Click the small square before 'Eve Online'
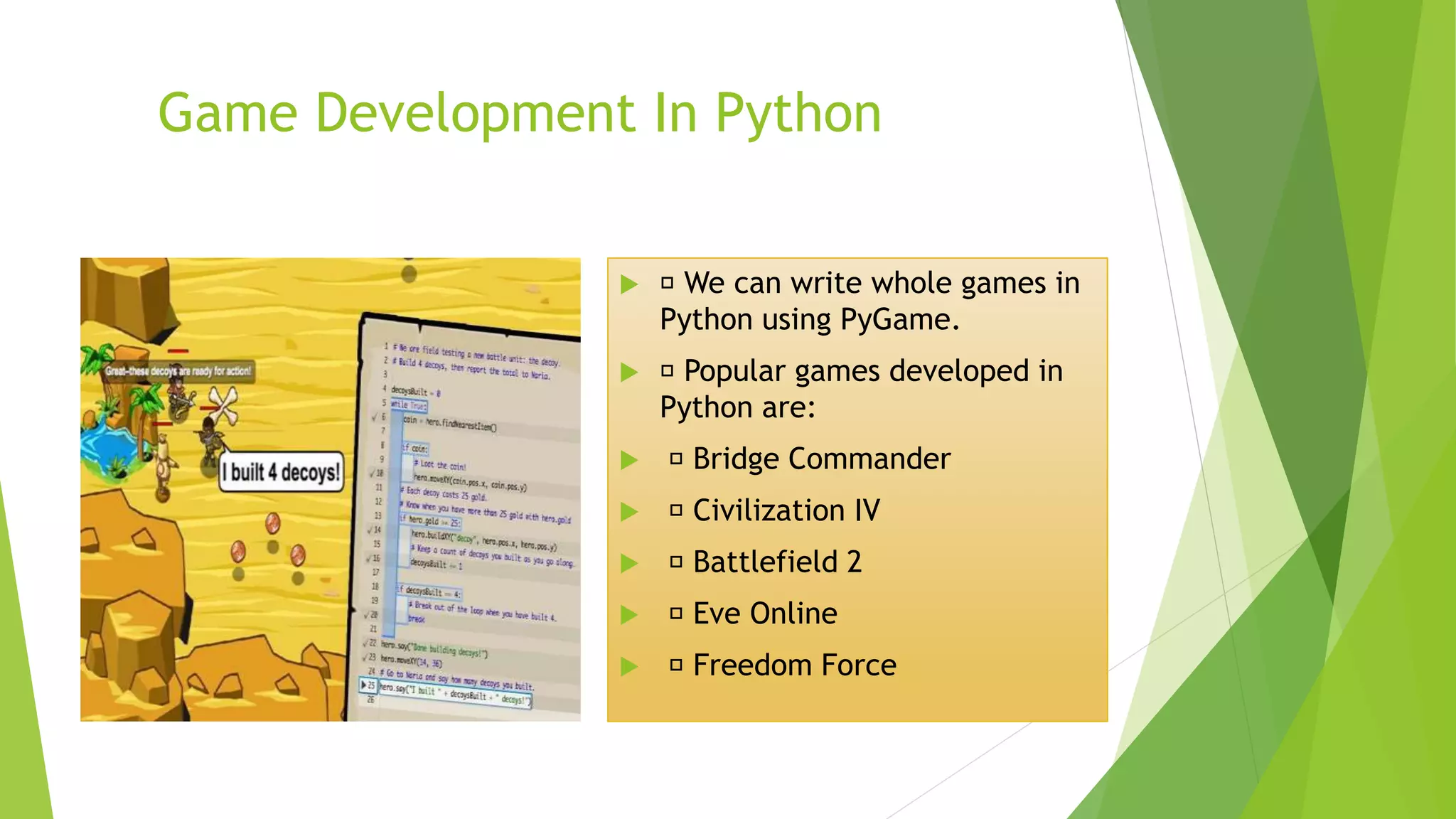Screen dimensions: 1456x819 click(676, 614)
